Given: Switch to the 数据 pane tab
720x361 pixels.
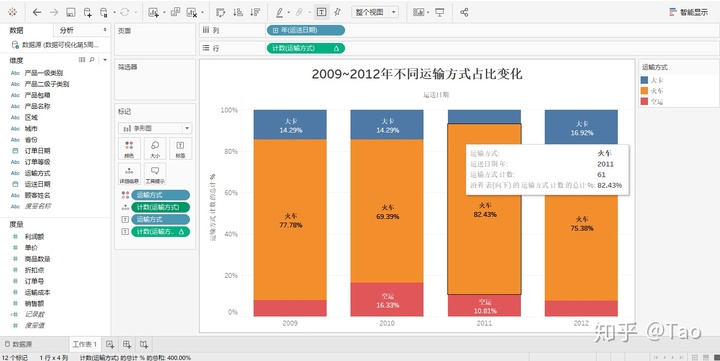Looking at the screenshot, I should (x=17, y=30).
